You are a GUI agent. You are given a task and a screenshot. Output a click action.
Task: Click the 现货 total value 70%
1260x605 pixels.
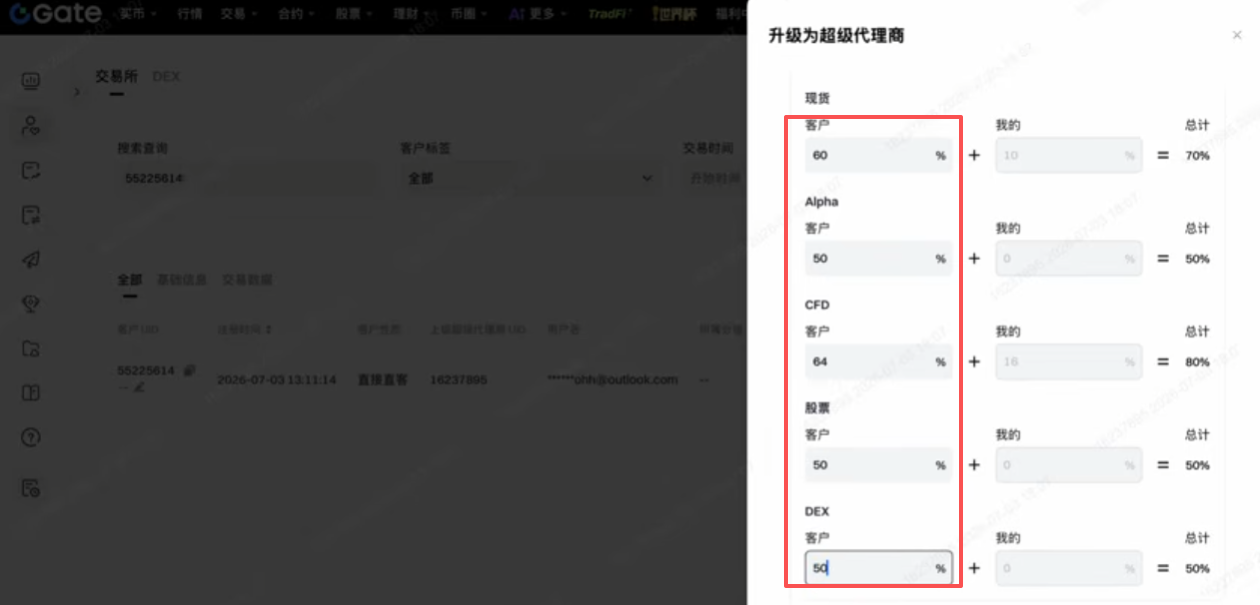(x=1197, y=156)
